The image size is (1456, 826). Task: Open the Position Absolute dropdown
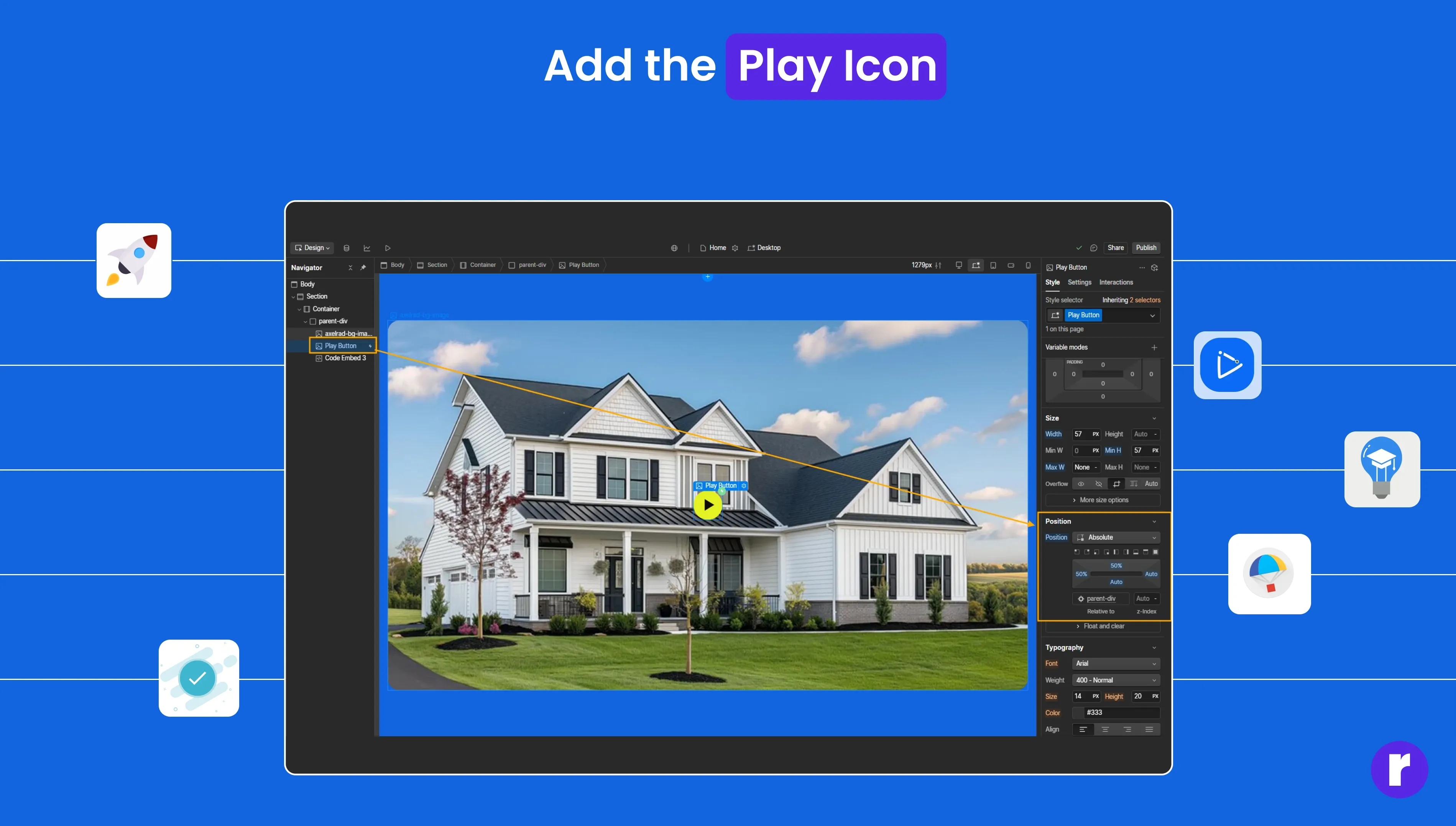coord(1116,538)
